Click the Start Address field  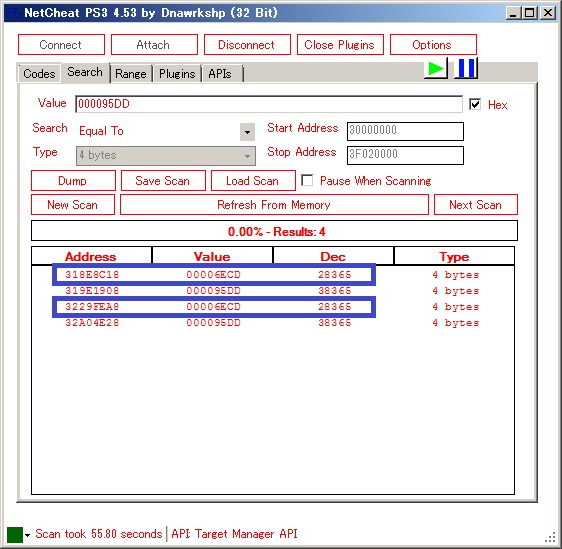click(x=405, y=132)
